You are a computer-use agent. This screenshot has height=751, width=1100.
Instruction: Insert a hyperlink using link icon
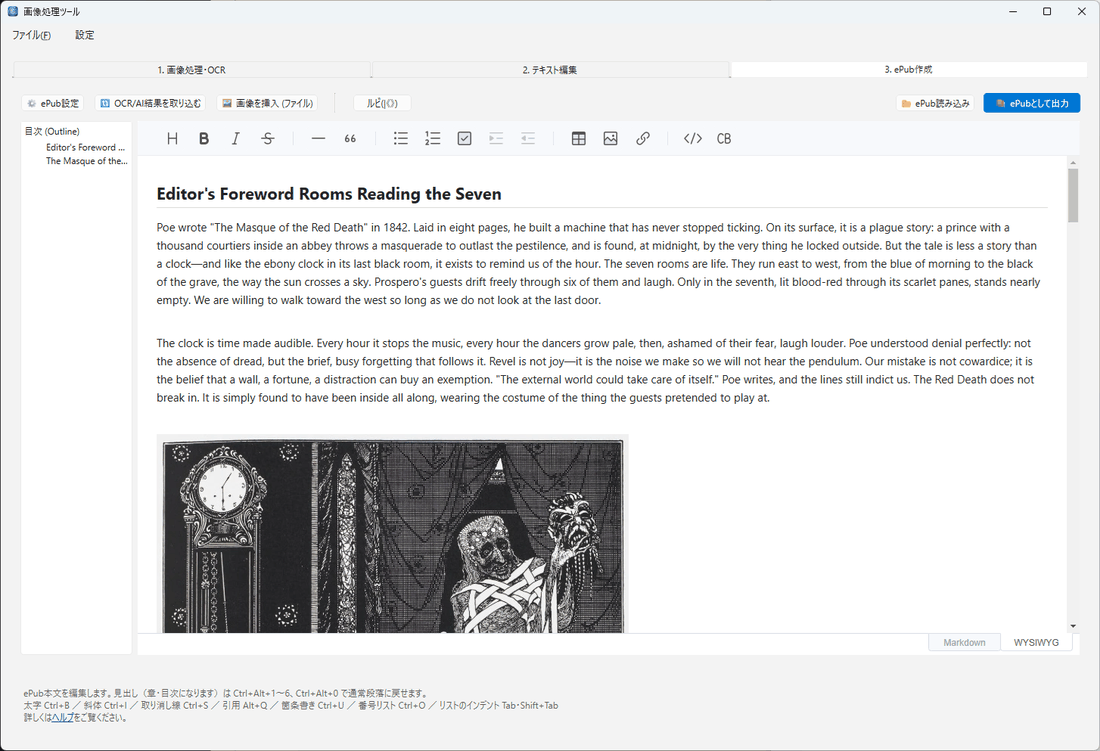[643, 139]
